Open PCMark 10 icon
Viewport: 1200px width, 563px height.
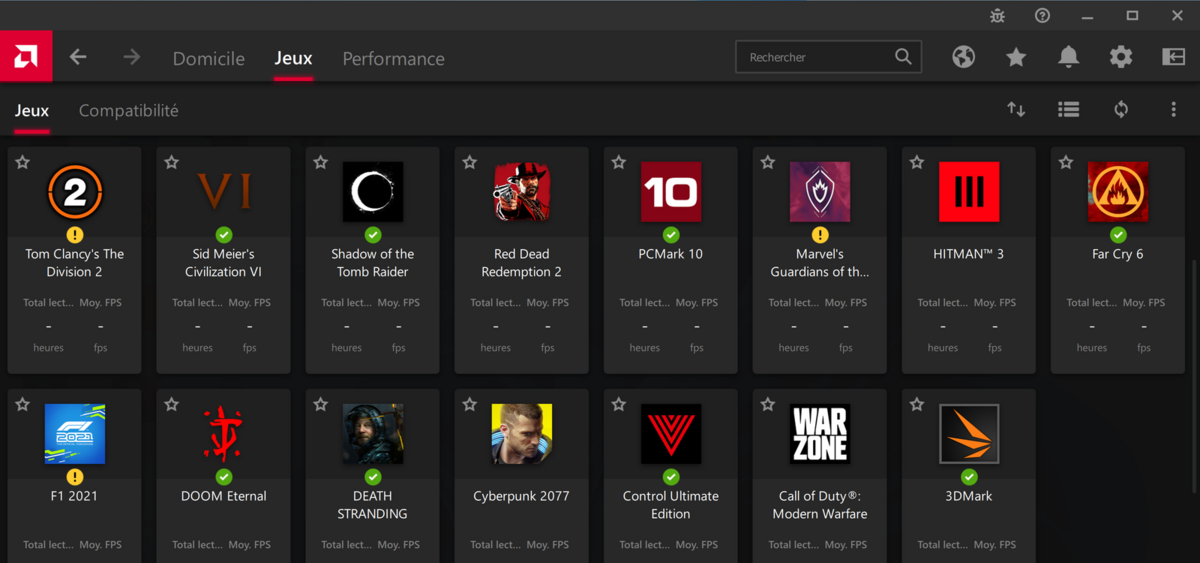tap(671, 192)
